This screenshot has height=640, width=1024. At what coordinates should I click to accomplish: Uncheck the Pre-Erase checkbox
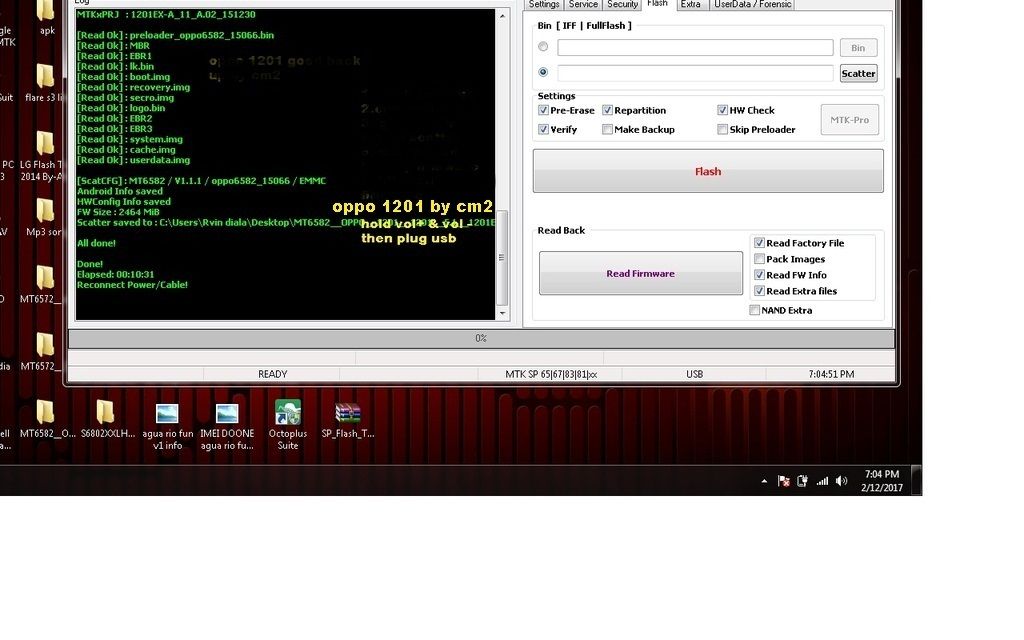(544, 111)
